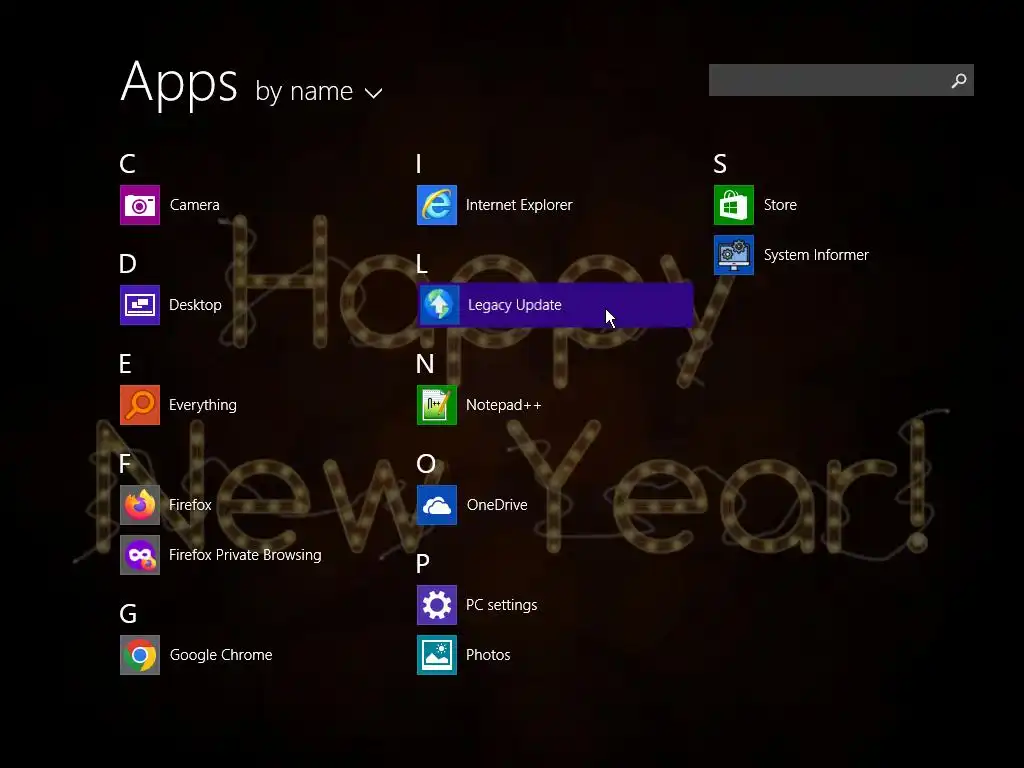The image size is (1024, 768).
Task: Click the 'Desktop' app label
Action: [195, 305]
